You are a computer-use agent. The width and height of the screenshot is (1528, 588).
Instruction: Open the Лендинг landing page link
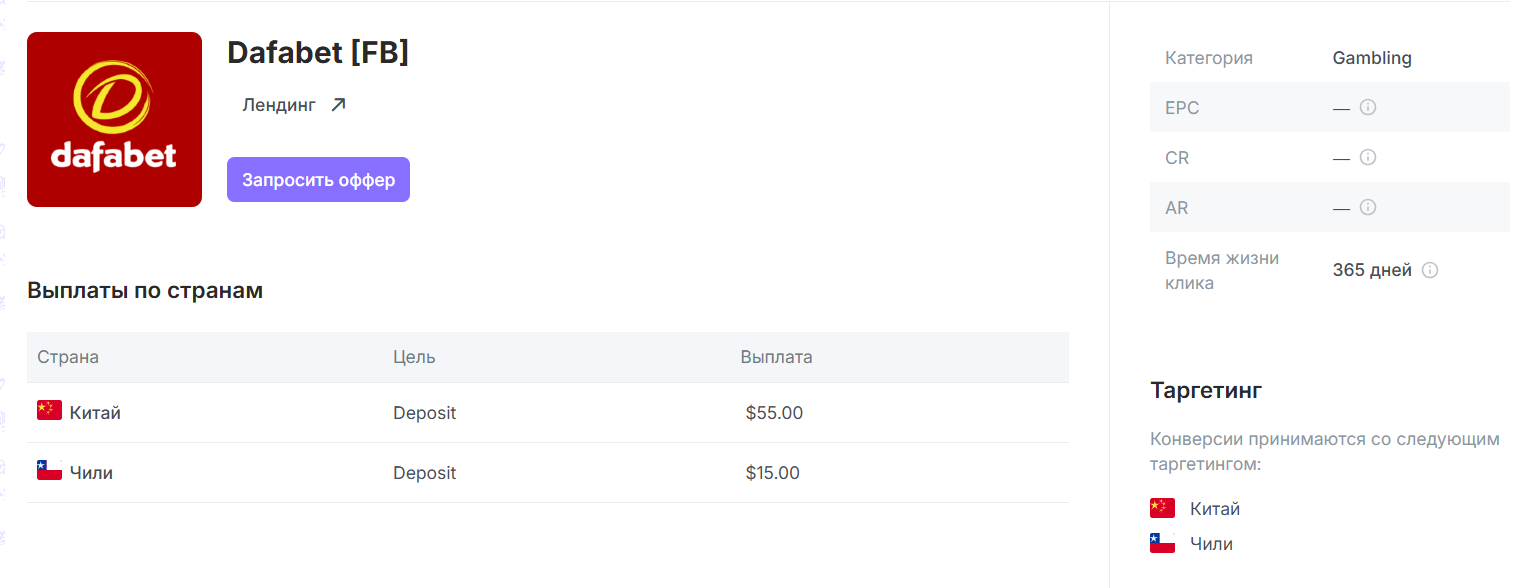279,105
